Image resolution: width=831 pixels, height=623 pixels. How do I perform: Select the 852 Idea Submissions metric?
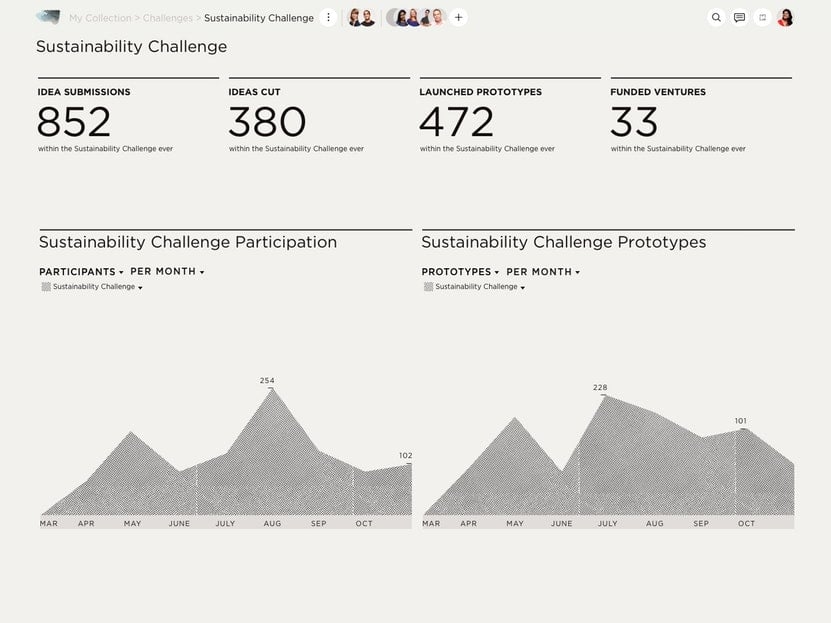[74, 122]
